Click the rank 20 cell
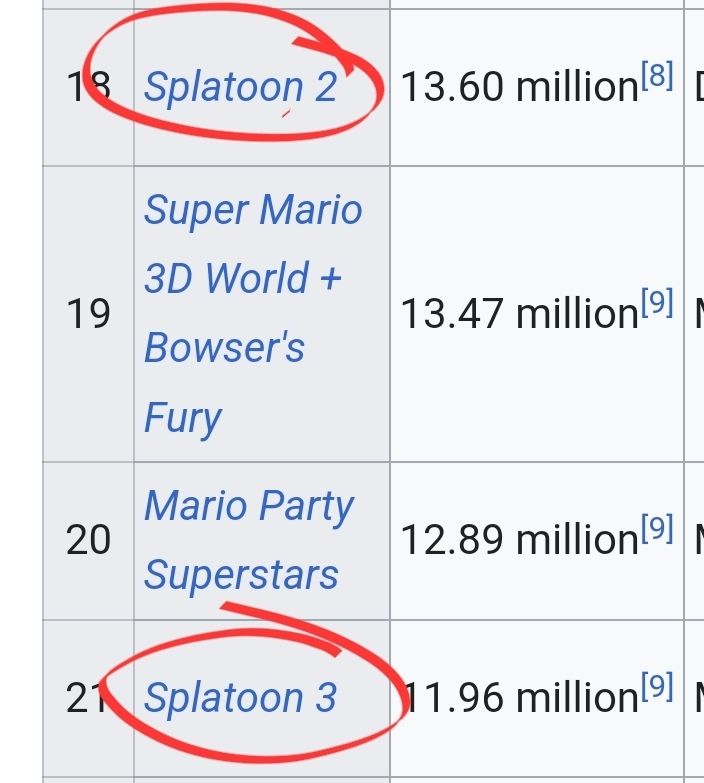Screen dimensions: 704x783 (x=88, y=540)
